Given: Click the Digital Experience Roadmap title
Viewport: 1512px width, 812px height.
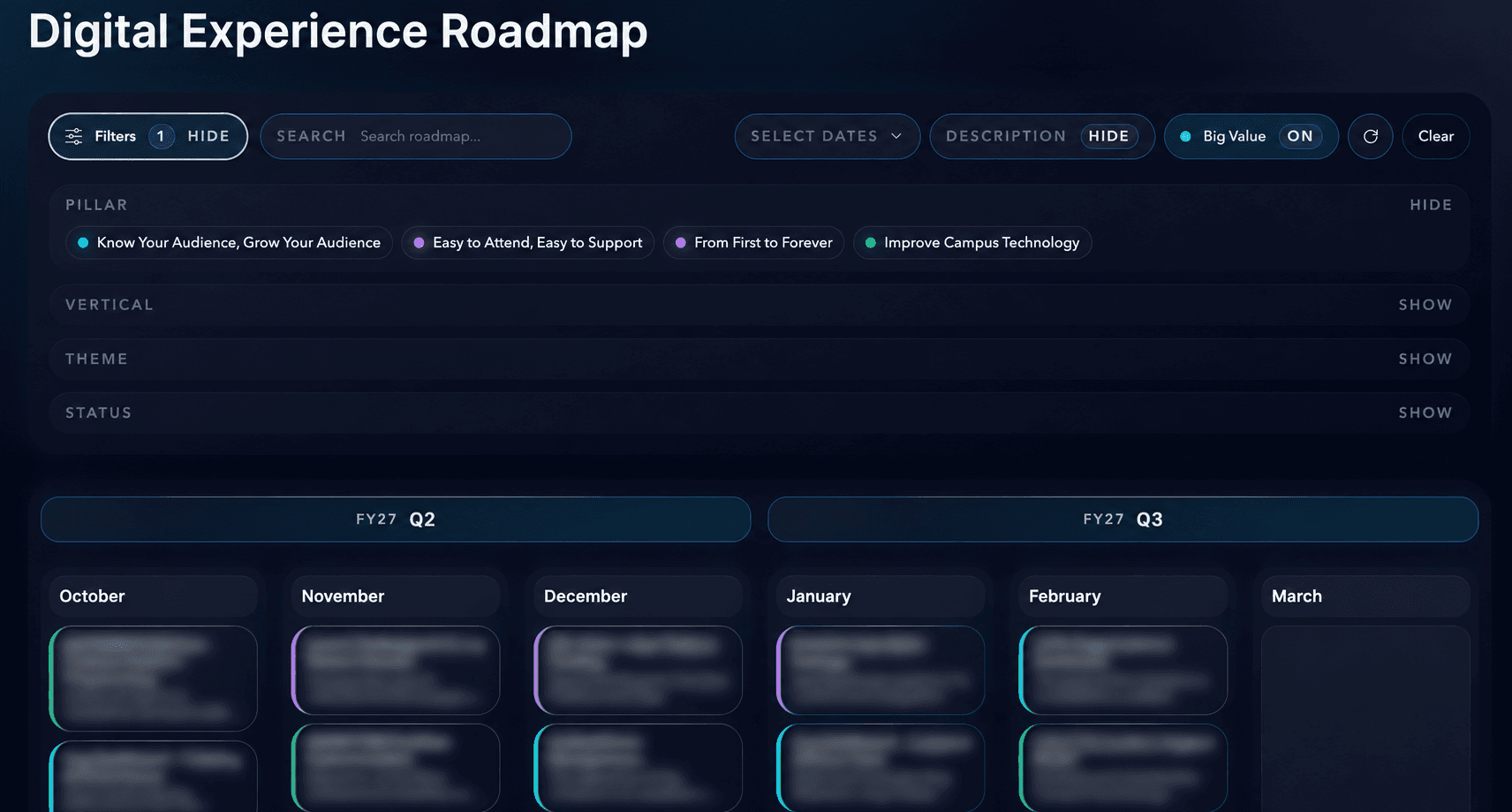Looking at the screenshot, I should [x=338, y=32].
